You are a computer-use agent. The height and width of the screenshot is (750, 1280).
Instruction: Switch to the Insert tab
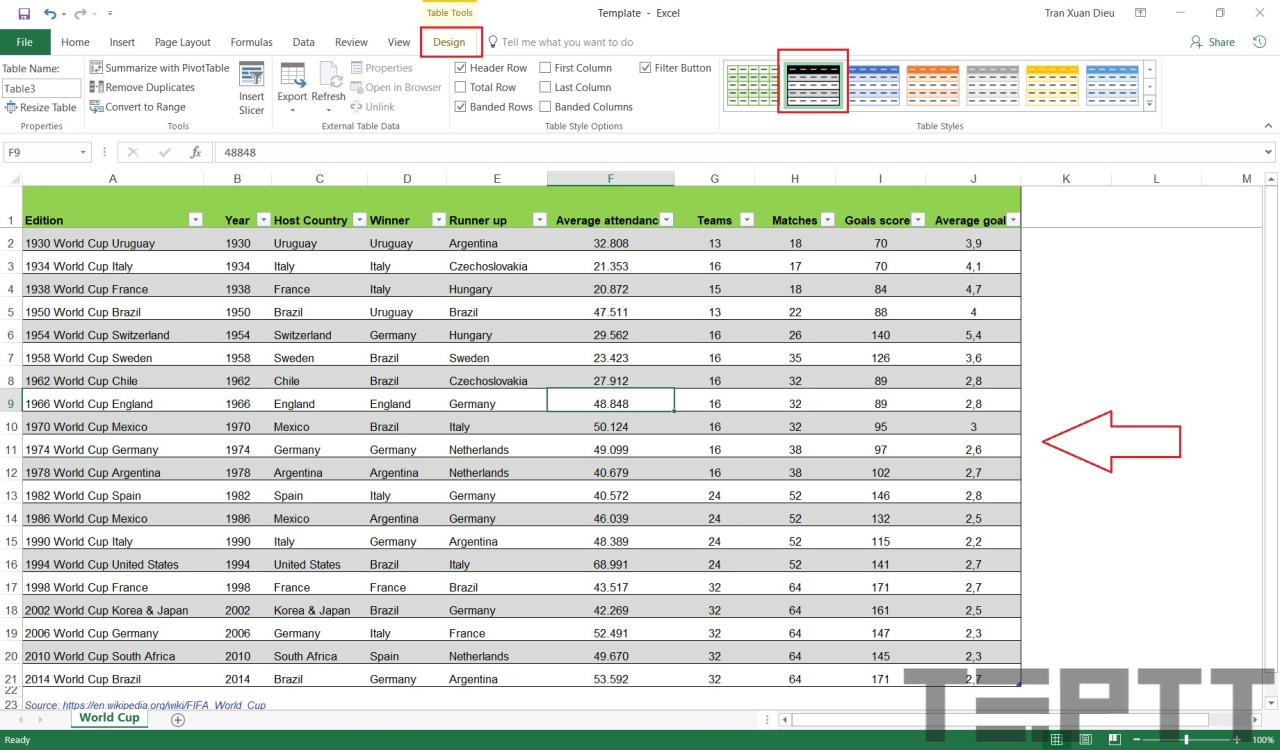122,42
